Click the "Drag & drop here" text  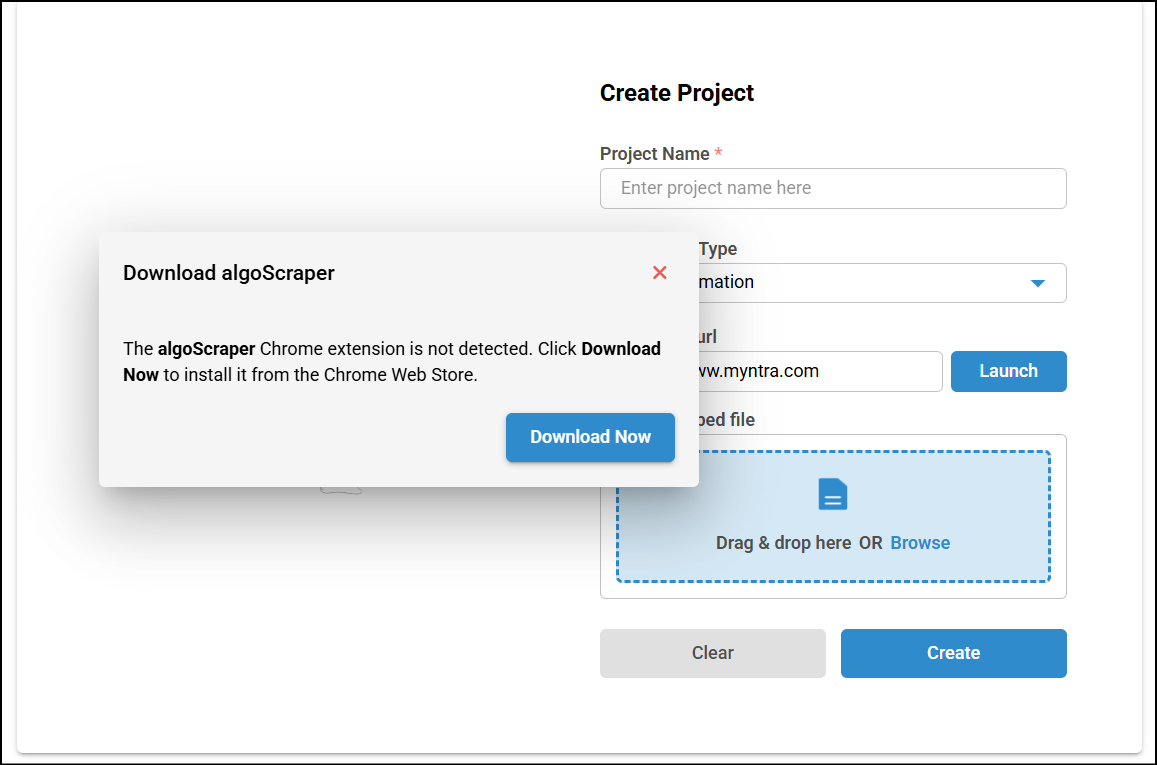783,543
